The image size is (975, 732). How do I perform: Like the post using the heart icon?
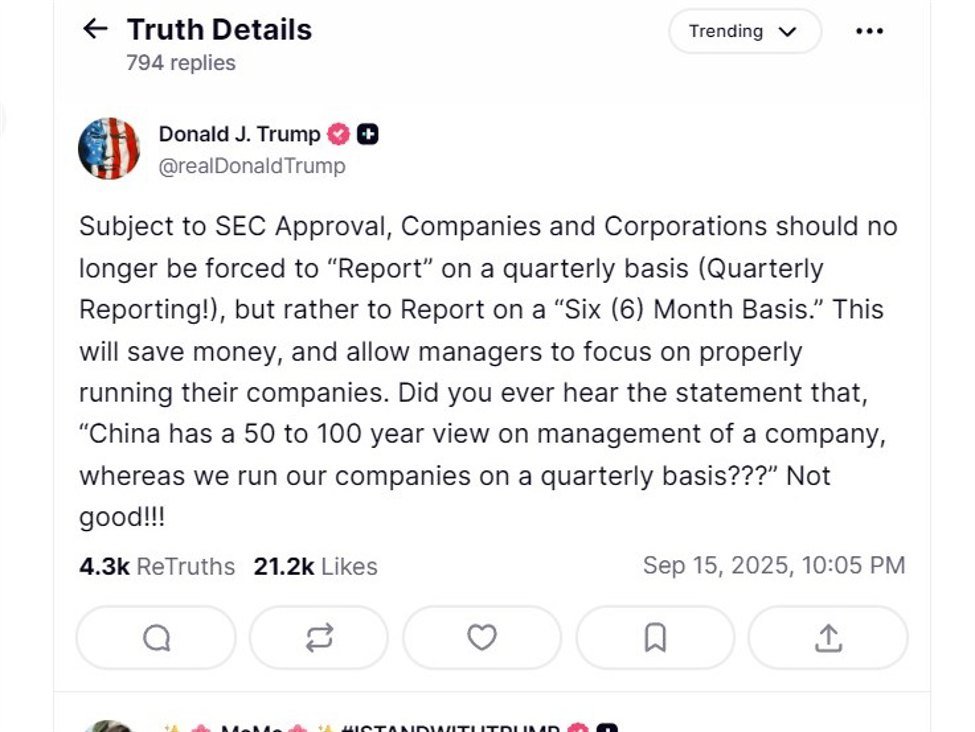(482, 637)
